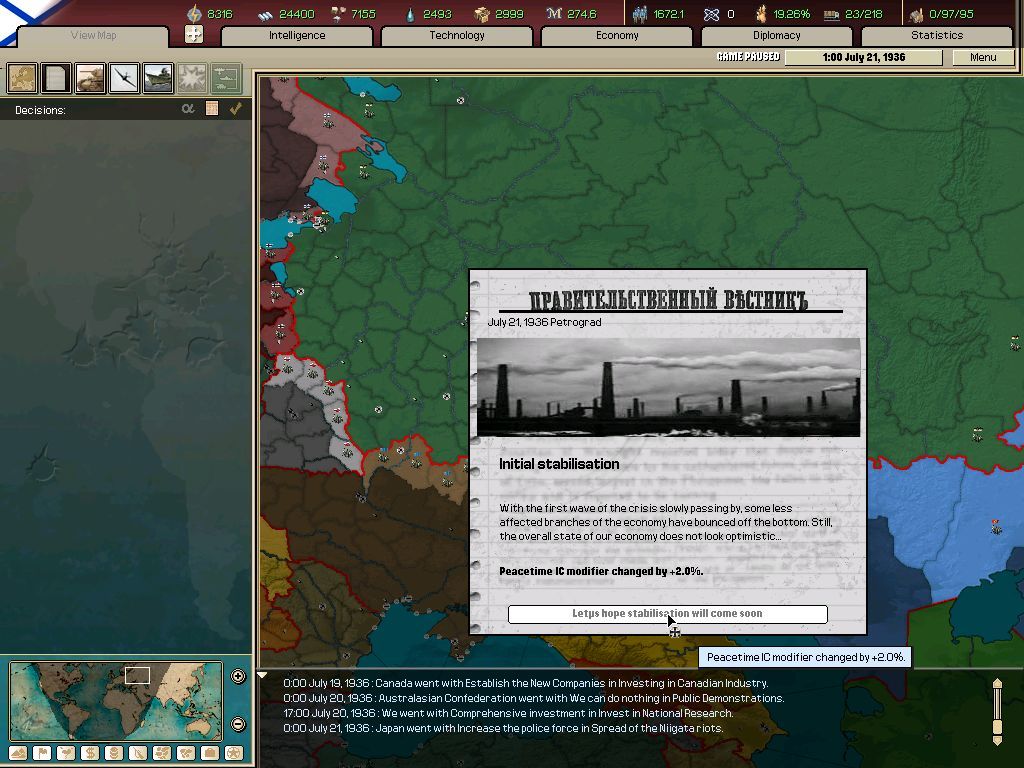
Task: Select the region map mode icon
Action: pos(185,753)
